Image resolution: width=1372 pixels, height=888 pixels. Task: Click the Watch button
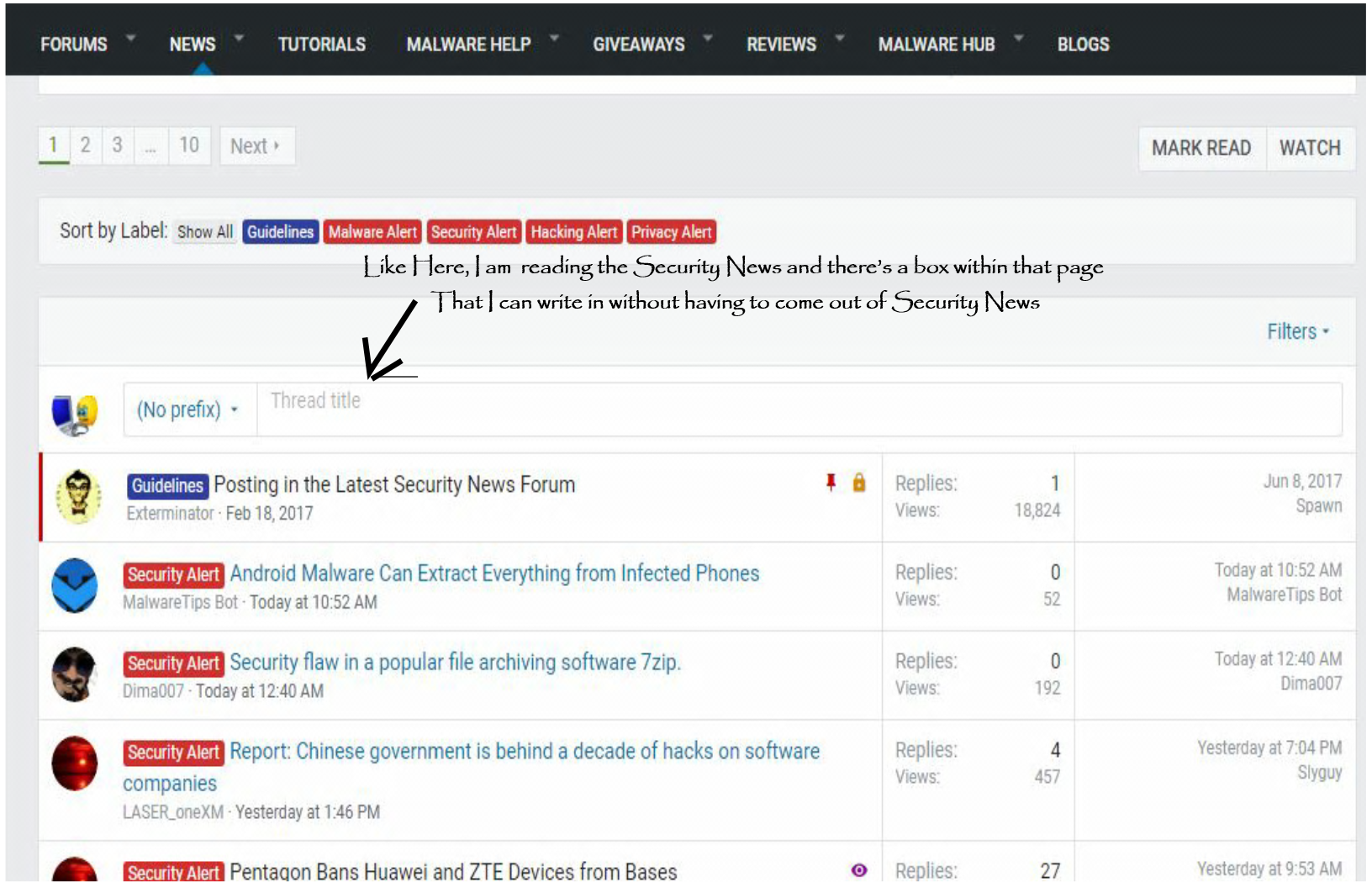click(x=1309, y=148)
